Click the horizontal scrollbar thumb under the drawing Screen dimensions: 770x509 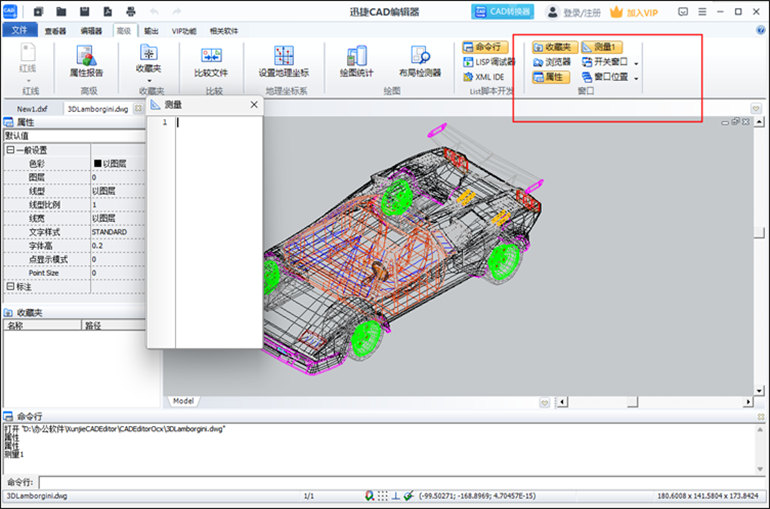pos(632,402)
